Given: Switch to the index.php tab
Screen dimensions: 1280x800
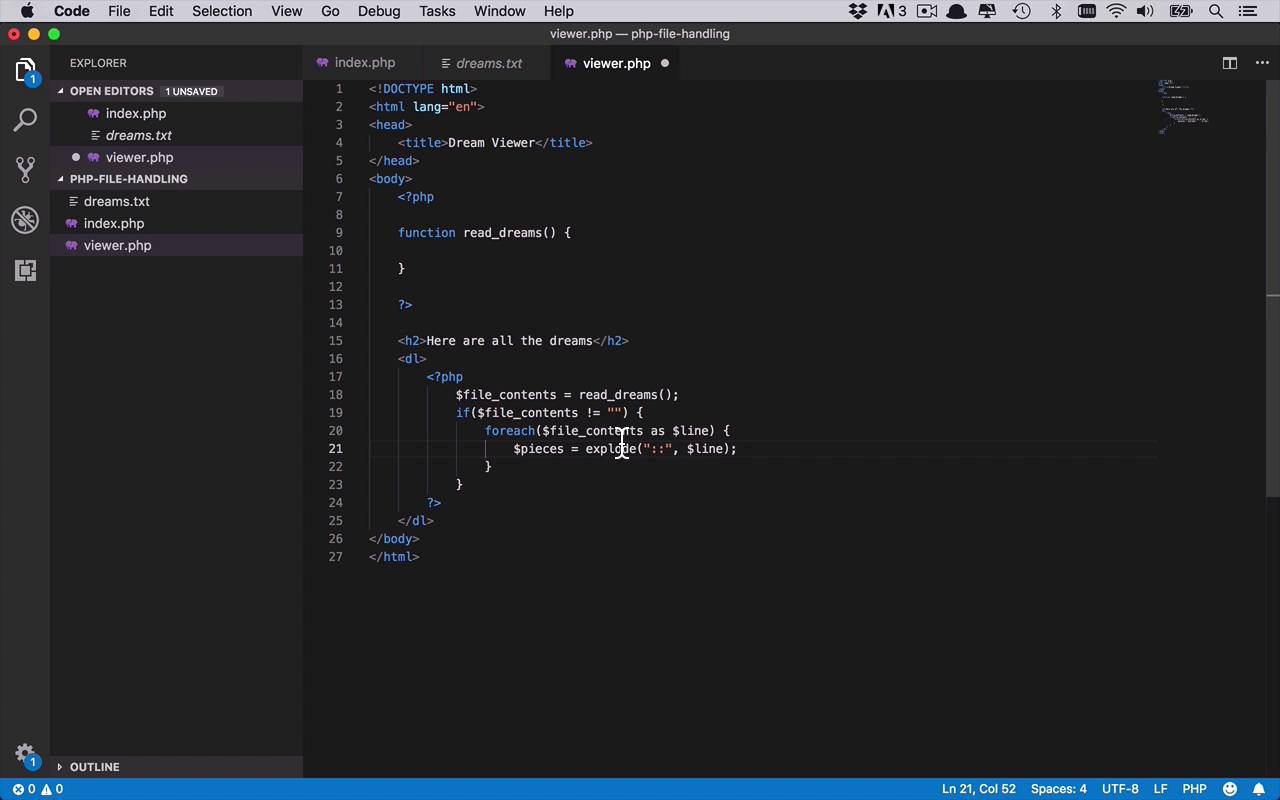Looking at the screenshot, I should (364, 63).
